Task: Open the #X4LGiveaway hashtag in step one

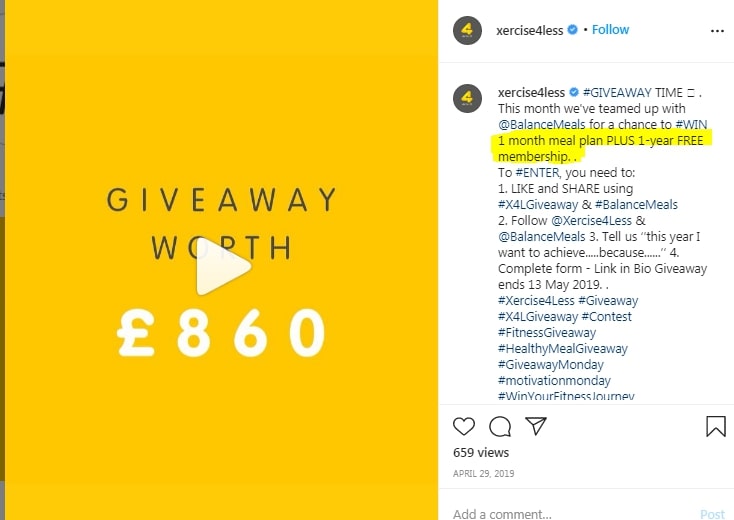Action: click(538, 205)
